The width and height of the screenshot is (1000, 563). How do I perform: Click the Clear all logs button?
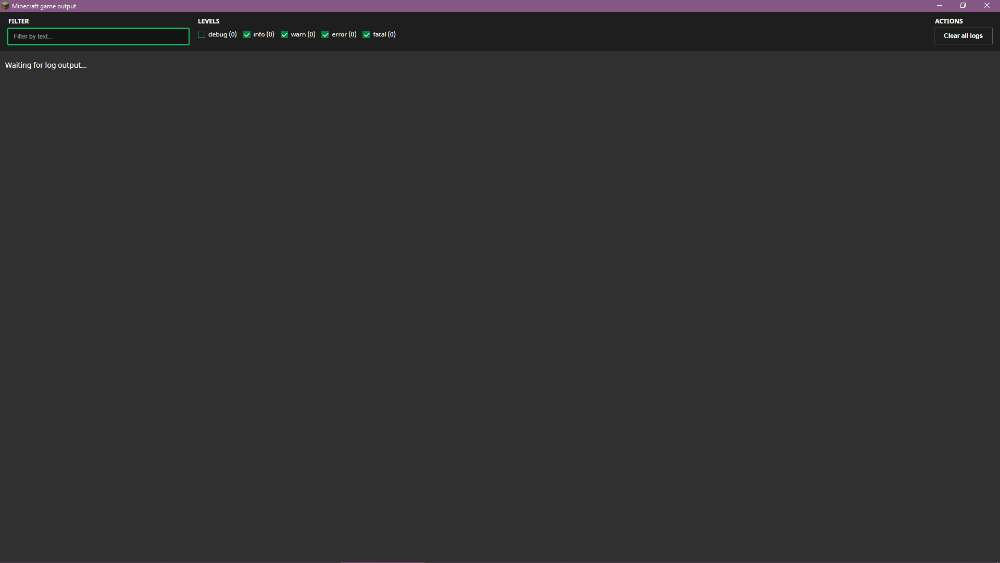(x=963, y=36)
